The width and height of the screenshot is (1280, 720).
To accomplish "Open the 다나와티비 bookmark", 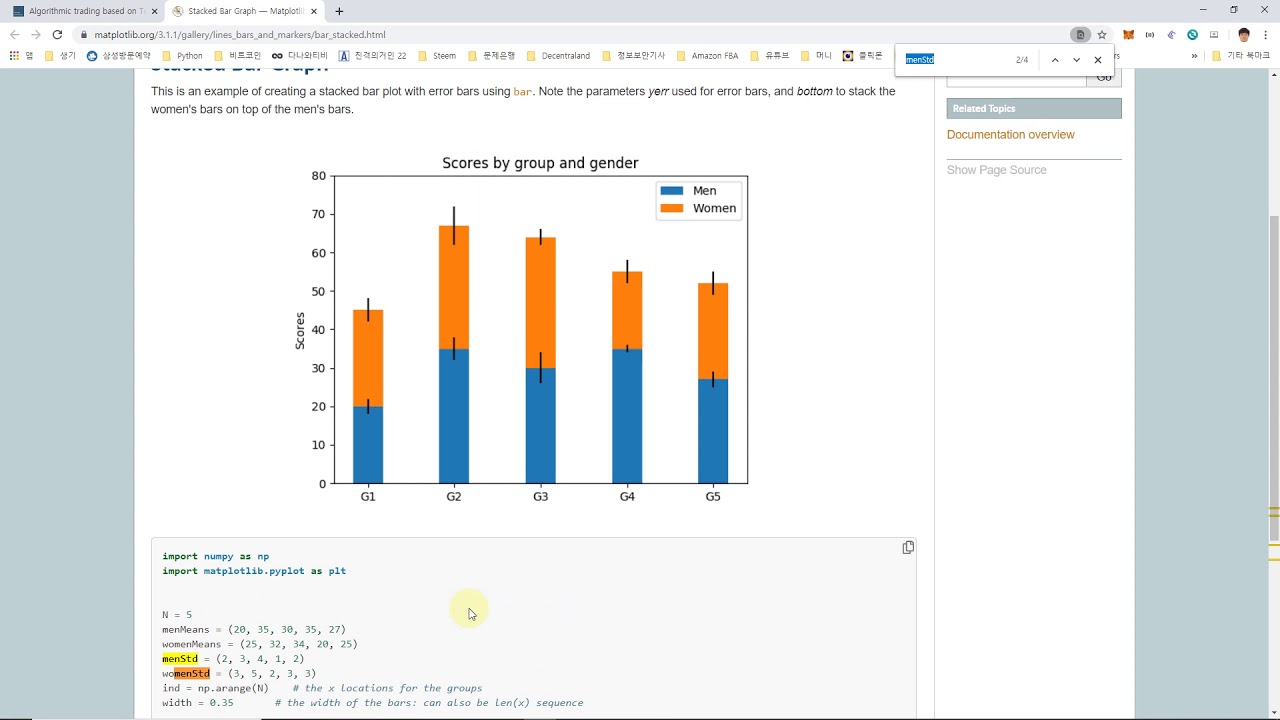I will 299,56.
